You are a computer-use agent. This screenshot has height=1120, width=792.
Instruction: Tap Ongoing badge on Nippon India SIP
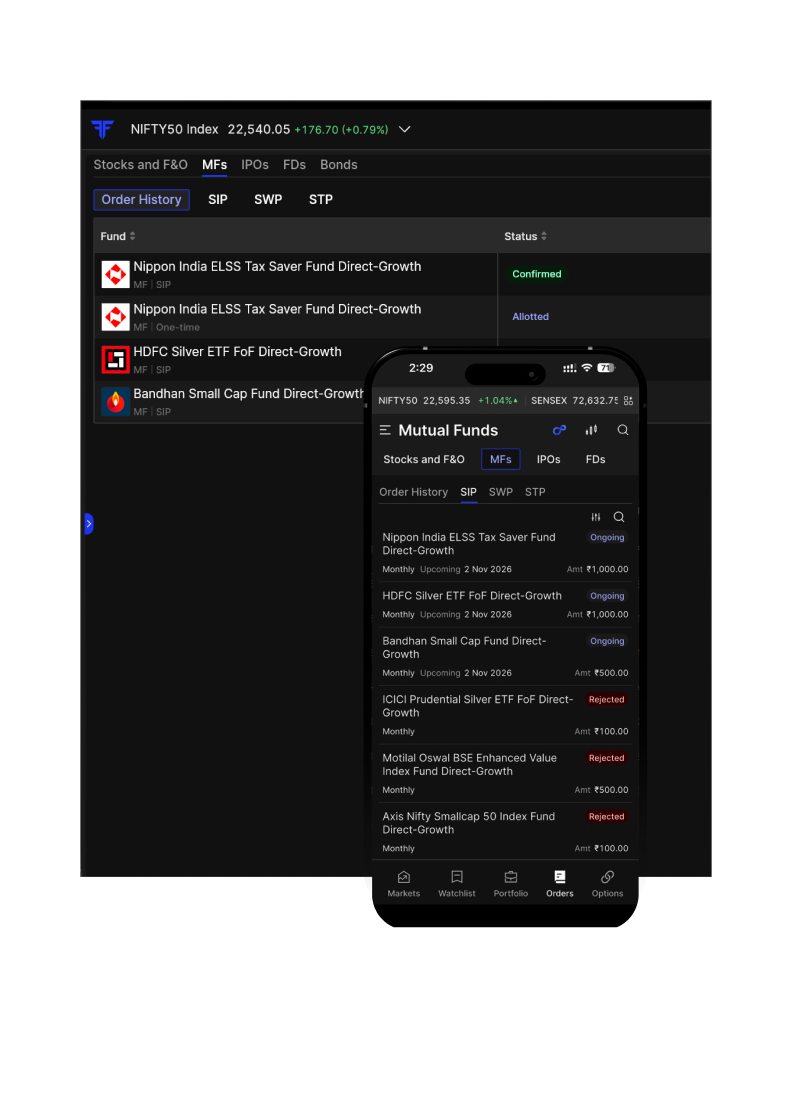click(x=607, y=538)
